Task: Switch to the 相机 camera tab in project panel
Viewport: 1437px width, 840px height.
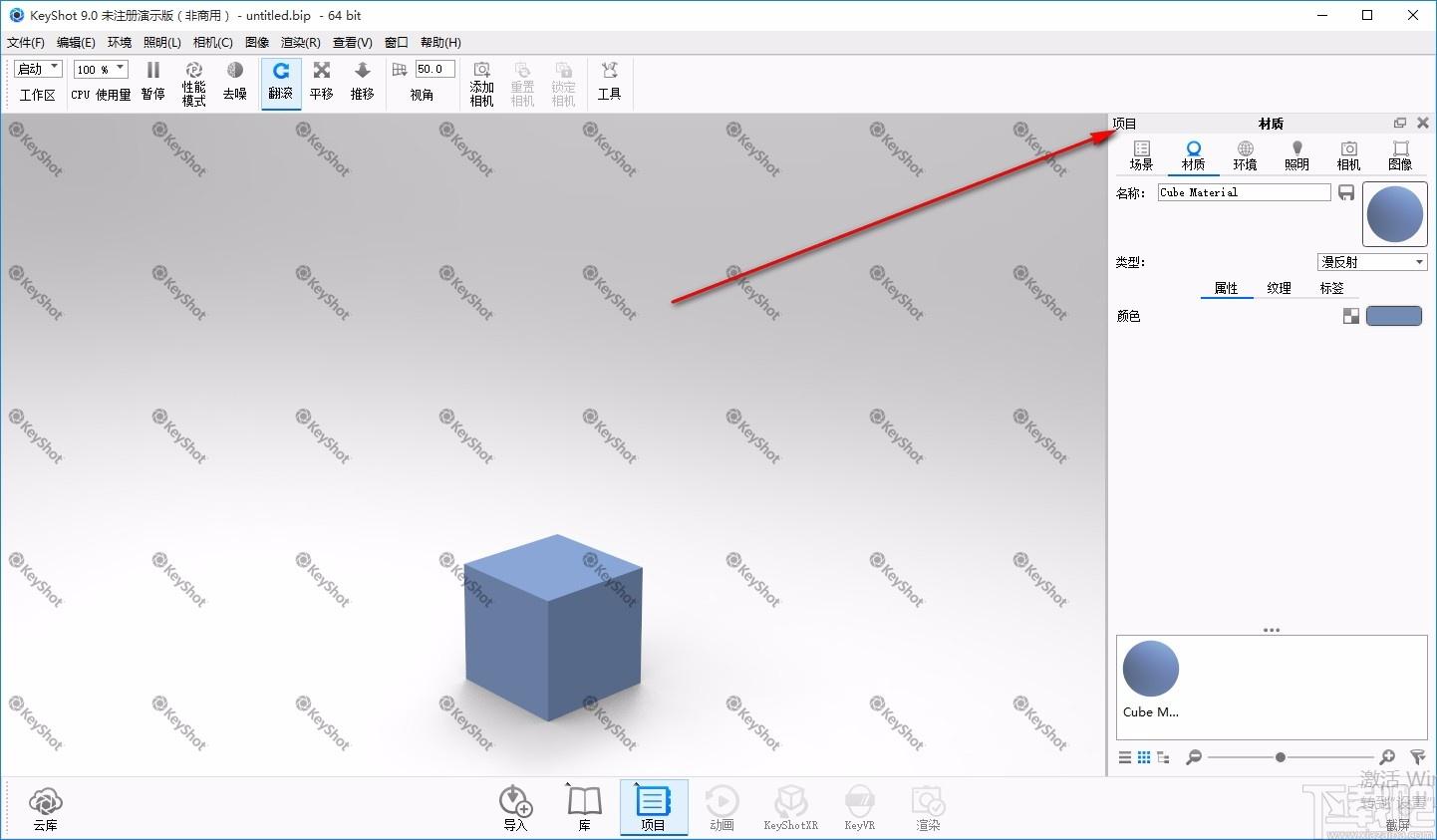Action: click(1349, 155)
